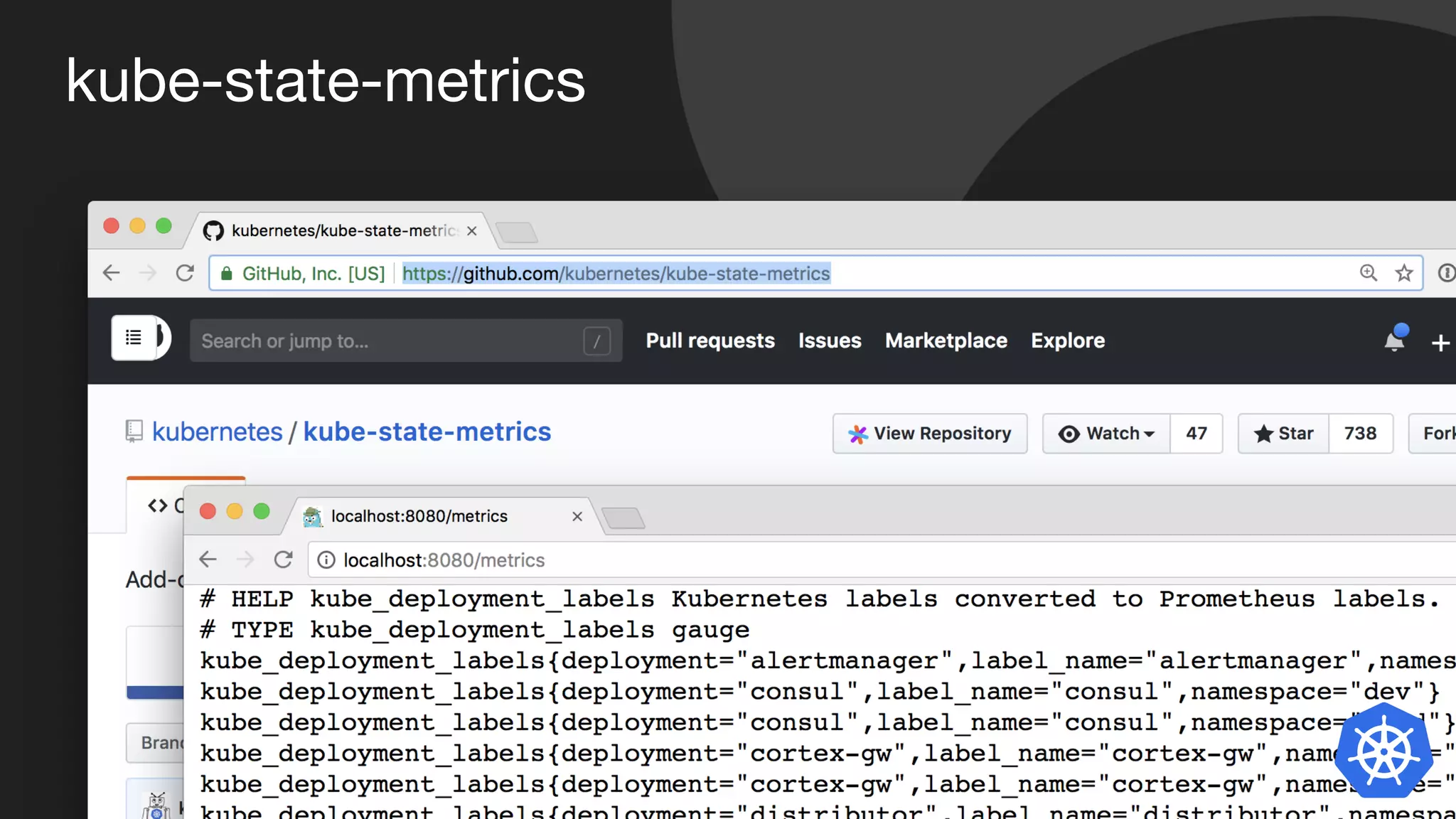The image size is (1456, 819).
Task: Click site info icon beside localhost URL
Action: [x=326, y=560]
